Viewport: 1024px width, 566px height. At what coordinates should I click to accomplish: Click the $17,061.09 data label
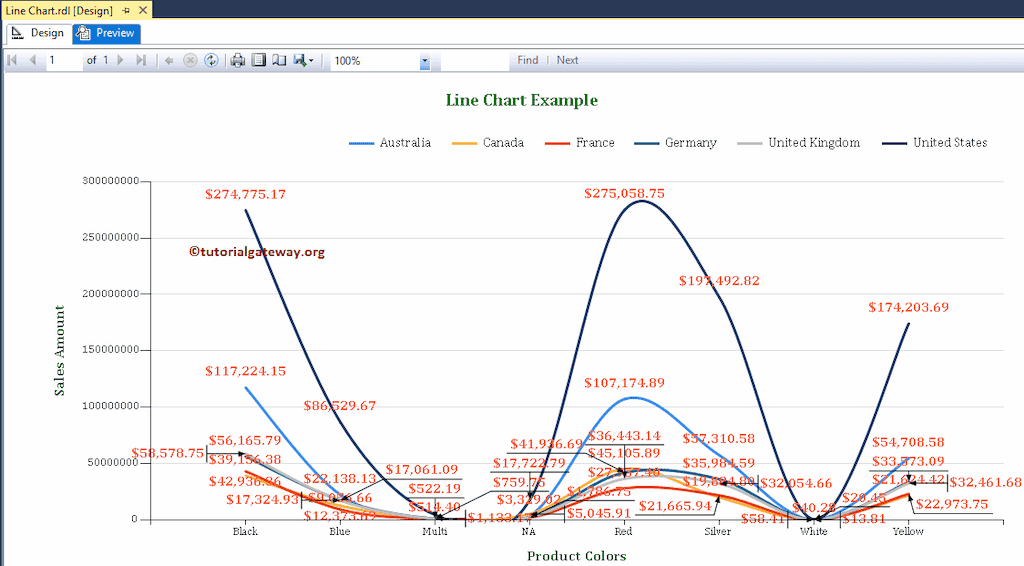(x=422, y=469)
